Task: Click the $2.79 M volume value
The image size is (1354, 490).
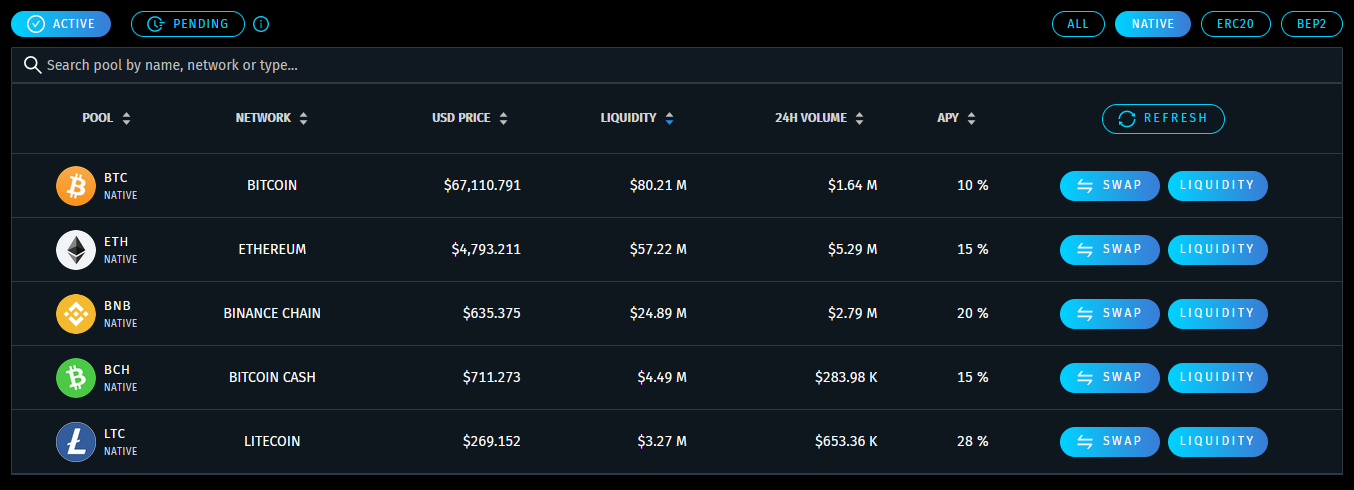Action: 853,314
